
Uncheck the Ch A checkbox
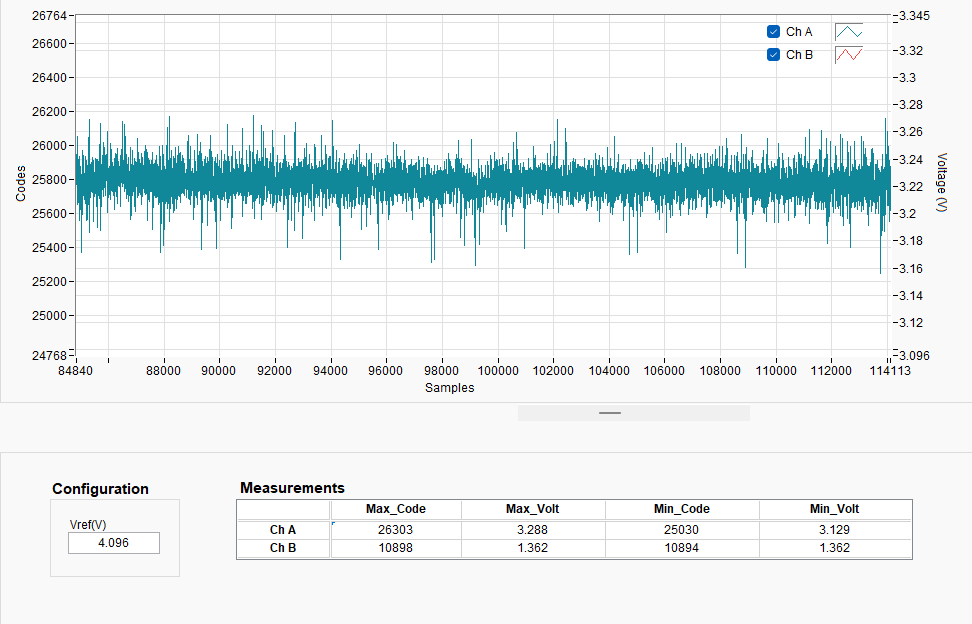coord(773,32)
